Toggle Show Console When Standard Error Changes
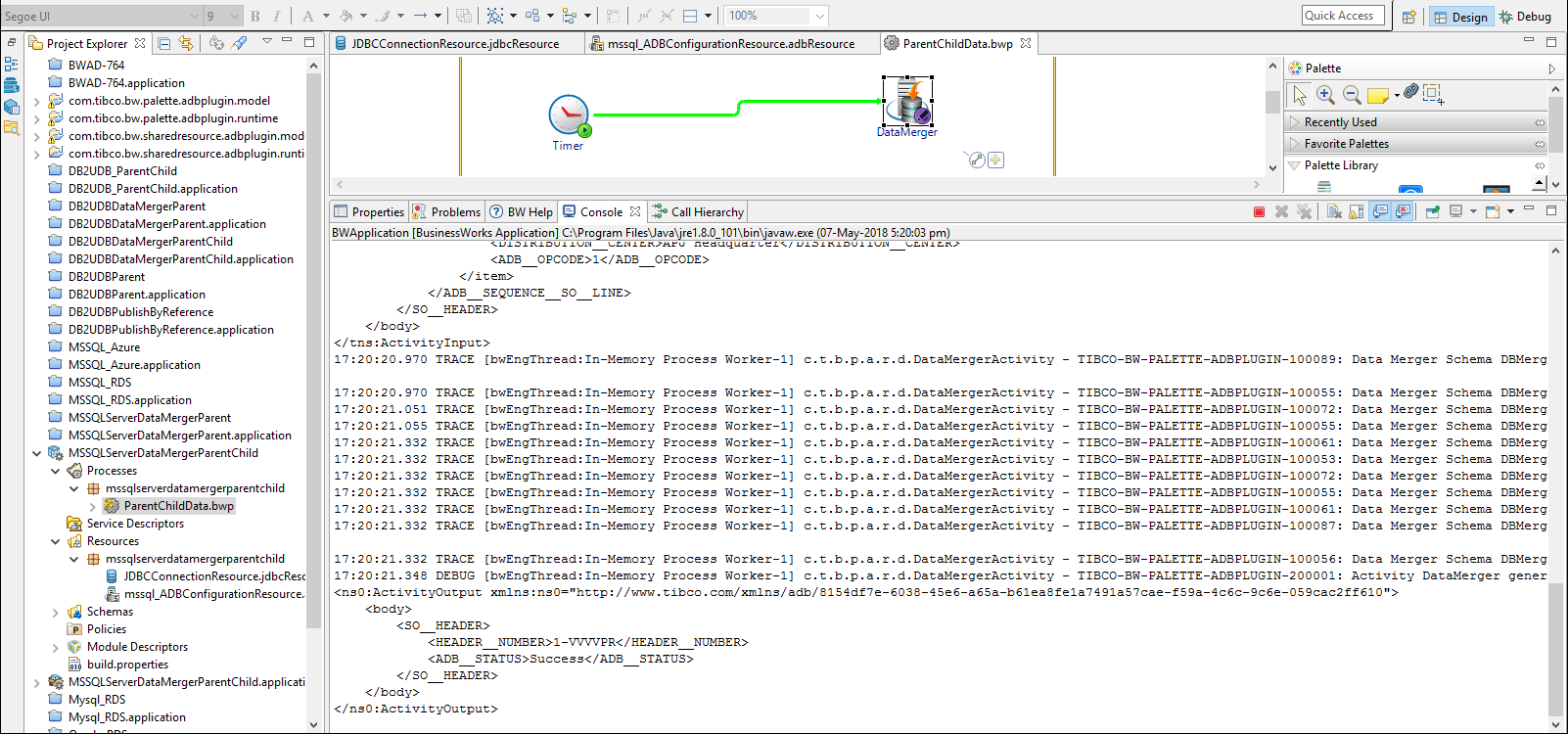Screen dimensions: 1568x734 (1403, 211)
